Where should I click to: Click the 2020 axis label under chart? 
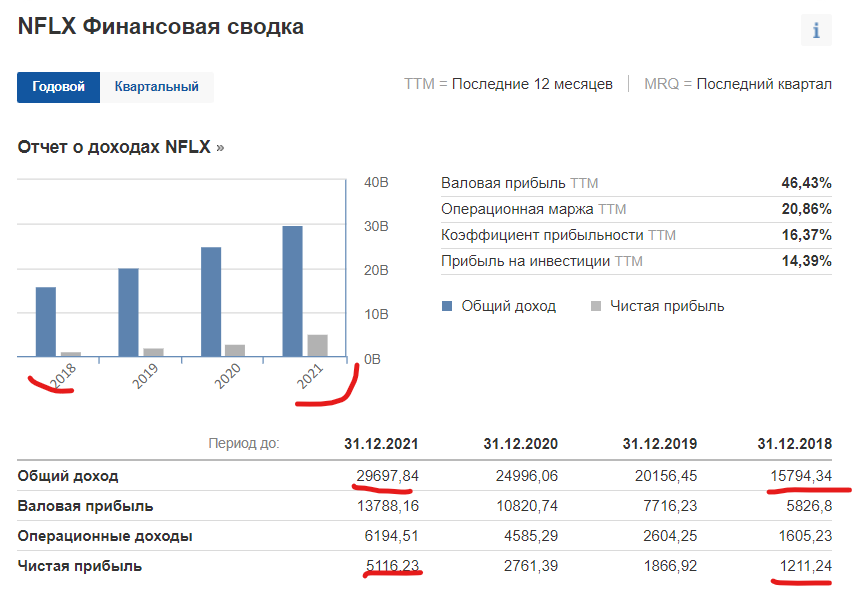[227, 376]
